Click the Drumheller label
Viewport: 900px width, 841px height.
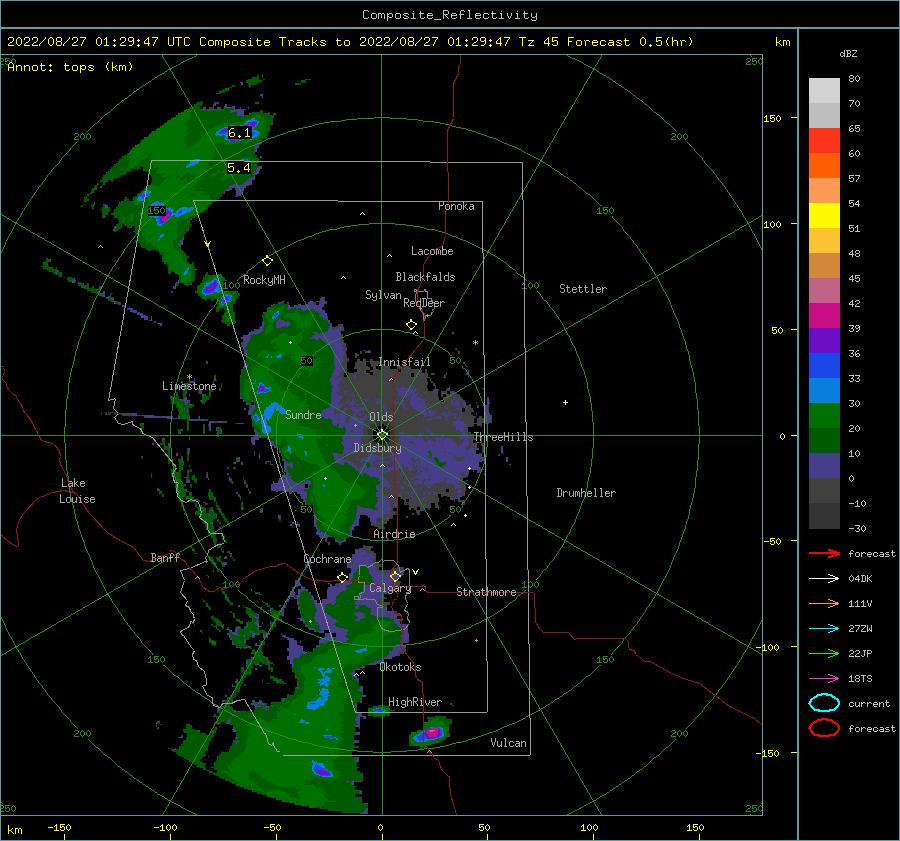point(586,493)
